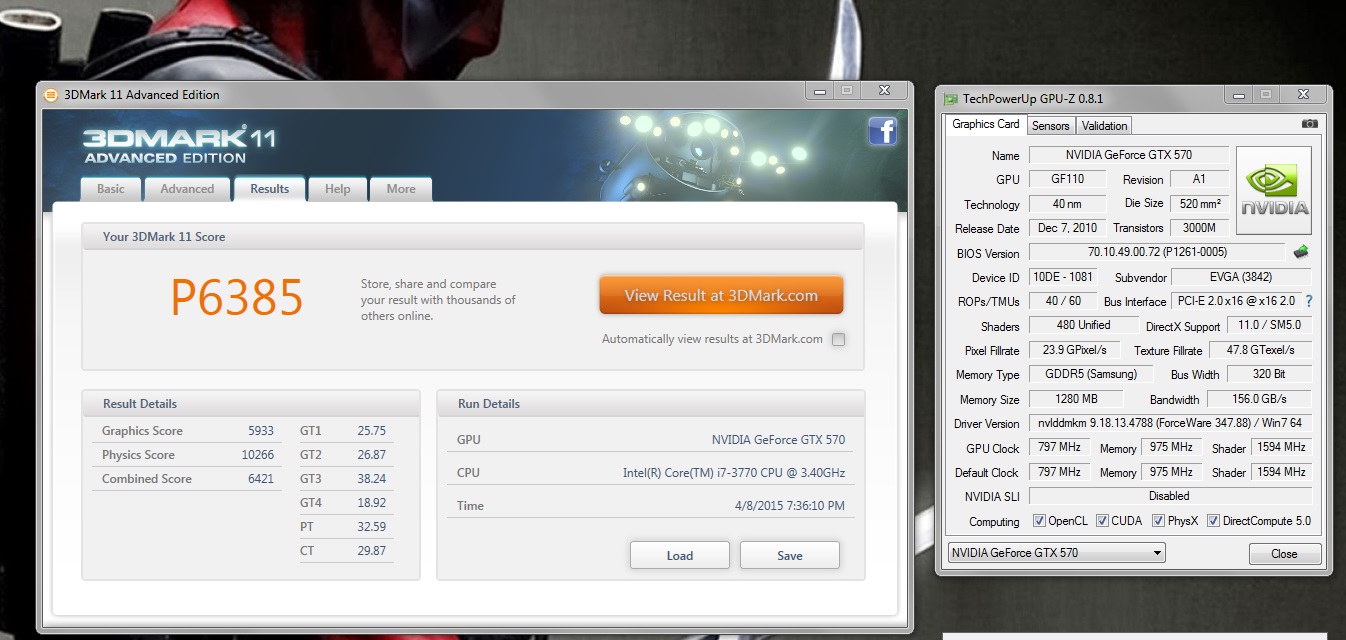Click the GPU name field NVIDIA GeForce GTX 570
This screenshot has height=640, width=1346.
click(1129, 155)
